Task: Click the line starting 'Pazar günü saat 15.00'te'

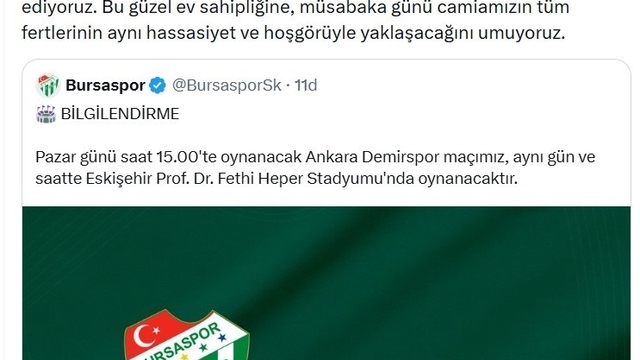Action: tap(315, 157)
